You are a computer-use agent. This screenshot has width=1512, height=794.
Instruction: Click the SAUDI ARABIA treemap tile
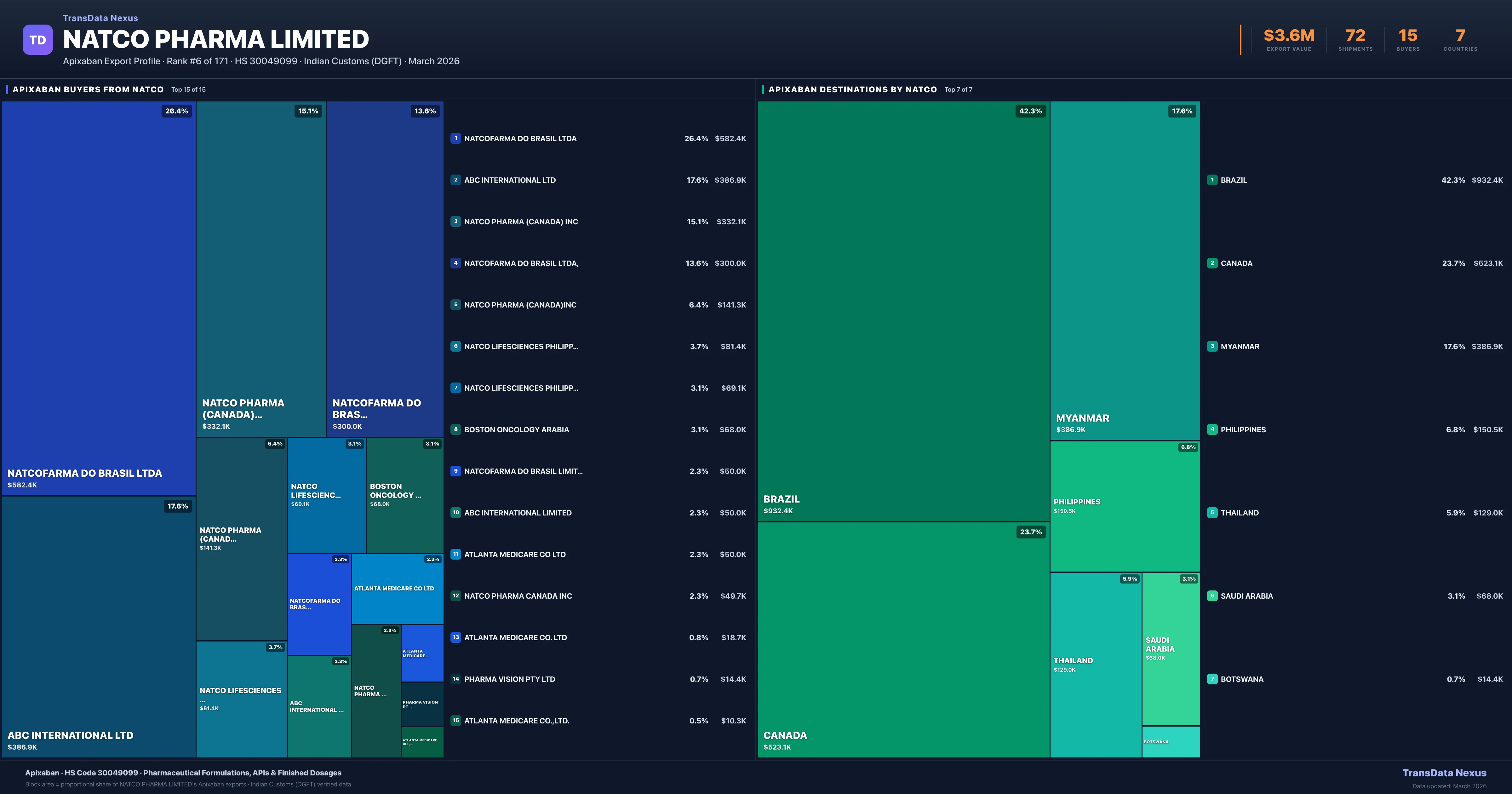coord(1171,648)
